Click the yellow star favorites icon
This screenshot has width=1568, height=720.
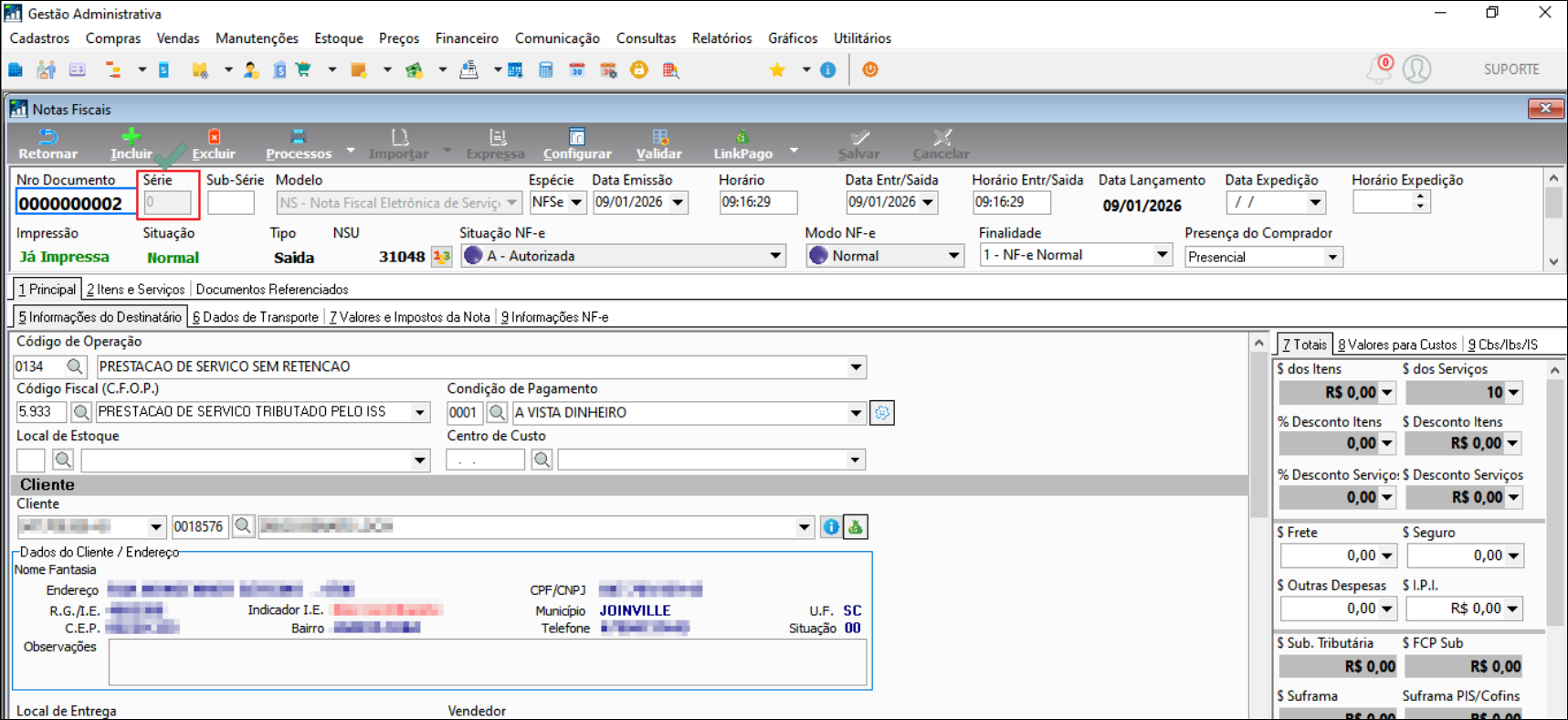tap(777, 70)
